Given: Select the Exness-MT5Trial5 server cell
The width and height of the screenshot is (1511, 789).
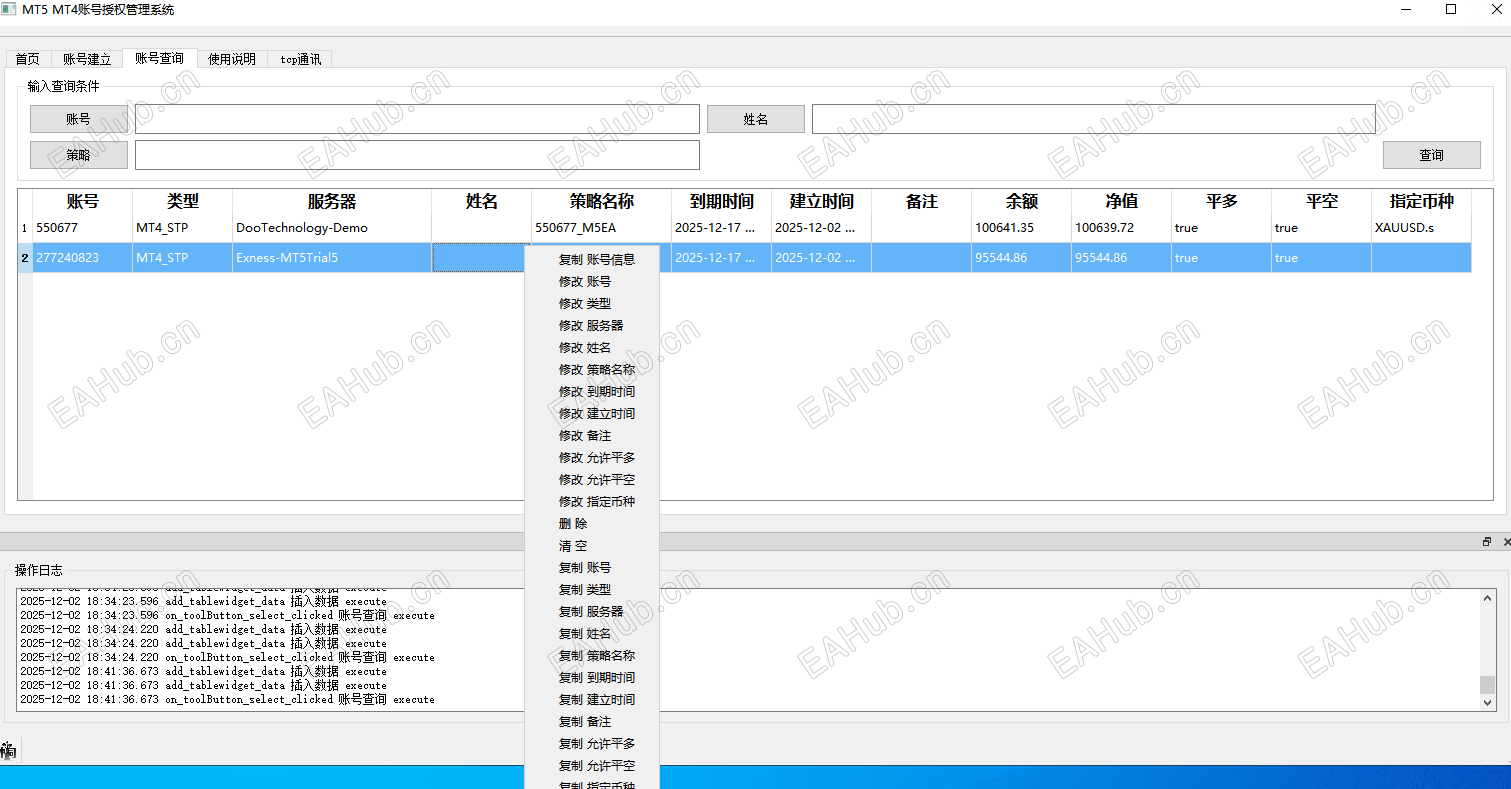Looking at the screenshot, I should 332,258.
